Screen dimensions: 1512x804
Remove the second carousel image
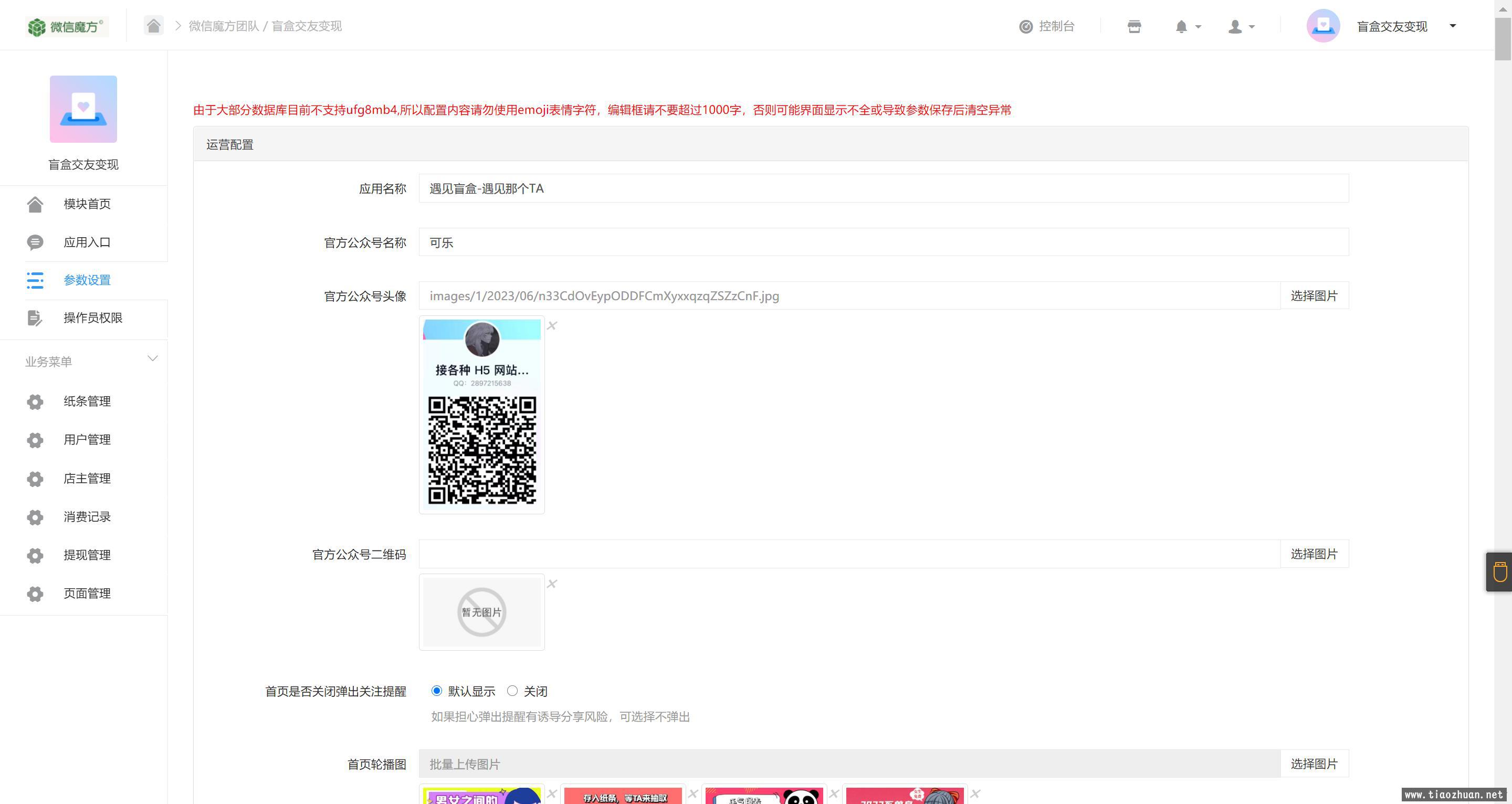(693, 794)
